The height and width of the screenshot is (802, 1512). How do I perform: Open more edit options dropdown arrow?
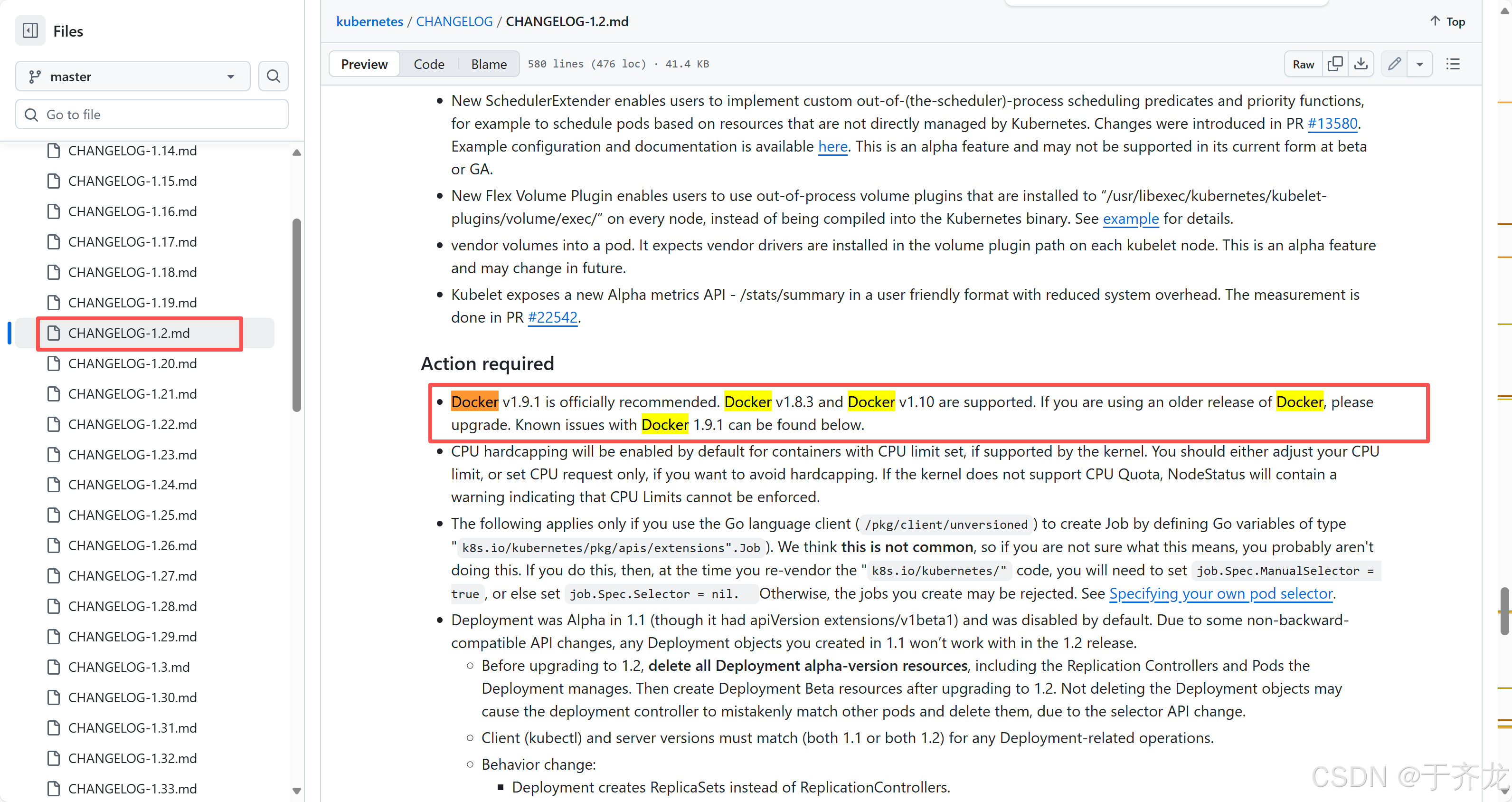click(1419, 64)
